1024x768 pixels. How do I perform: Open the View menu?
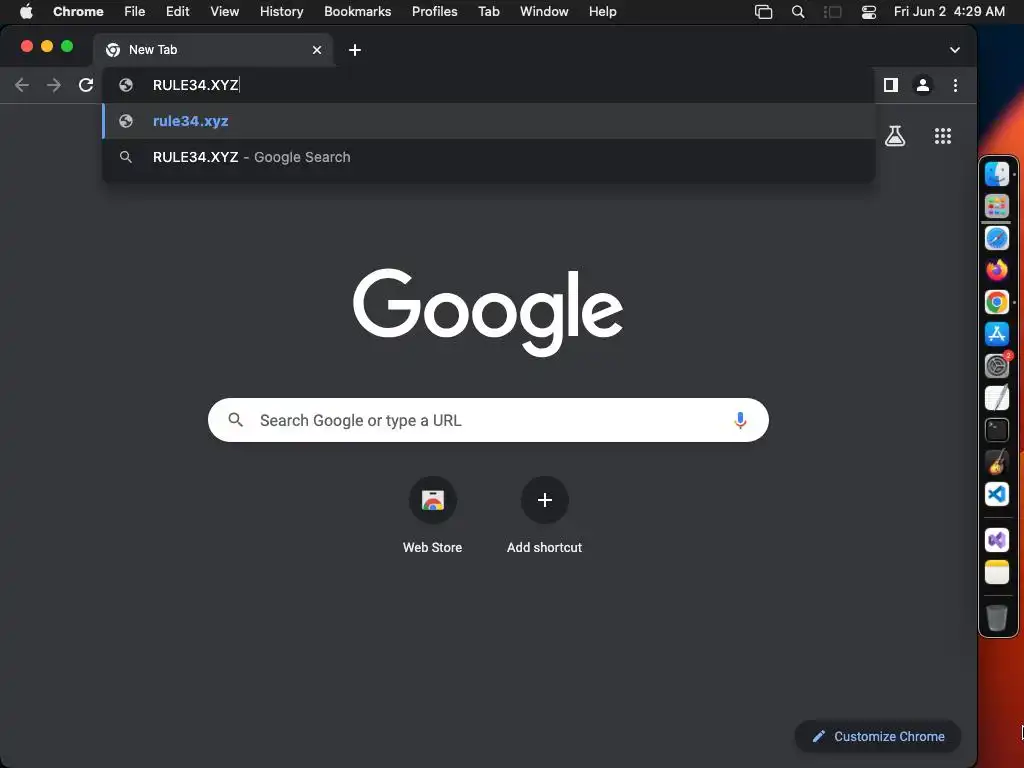[224, 11]
